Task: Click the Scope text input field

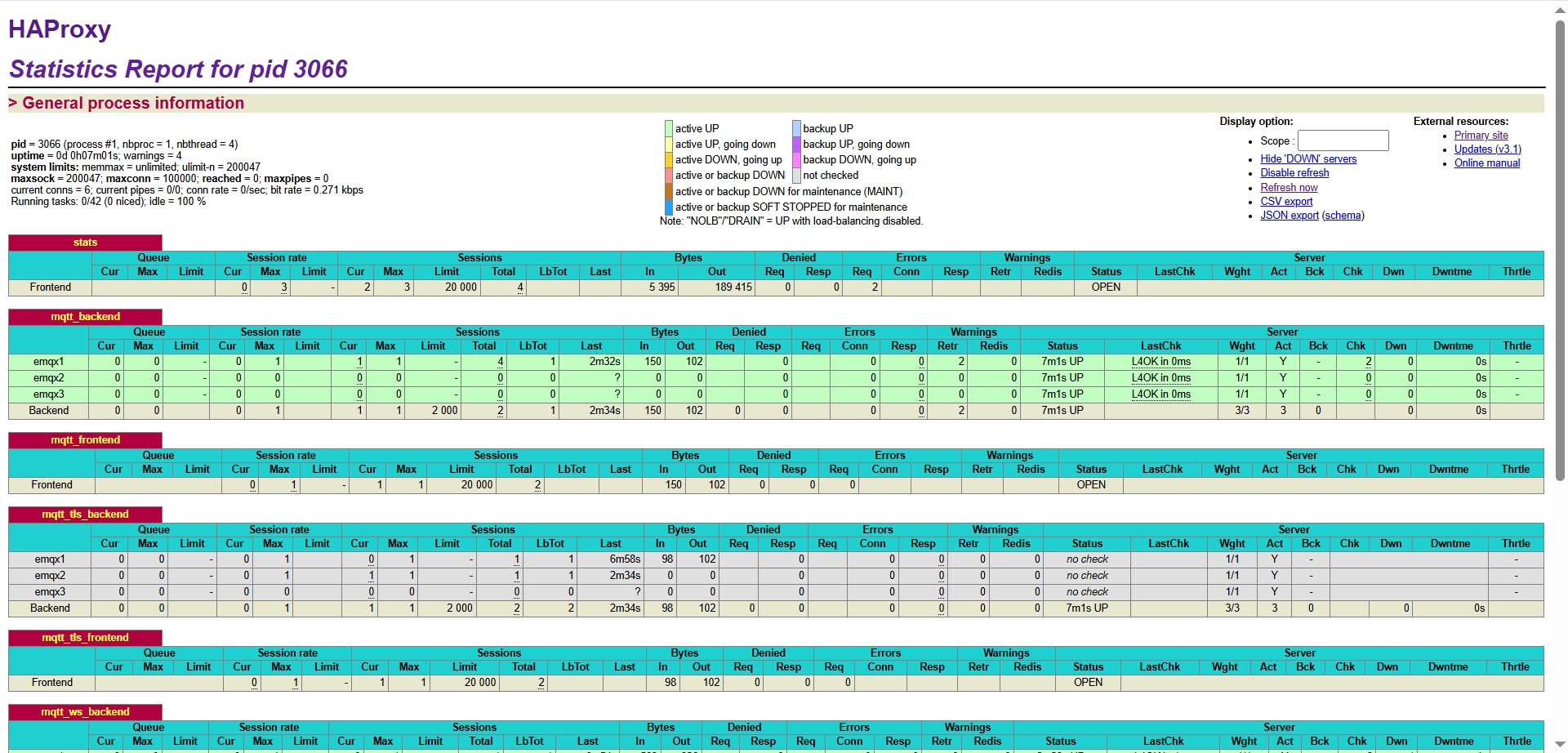Action: pos(1343,140)
